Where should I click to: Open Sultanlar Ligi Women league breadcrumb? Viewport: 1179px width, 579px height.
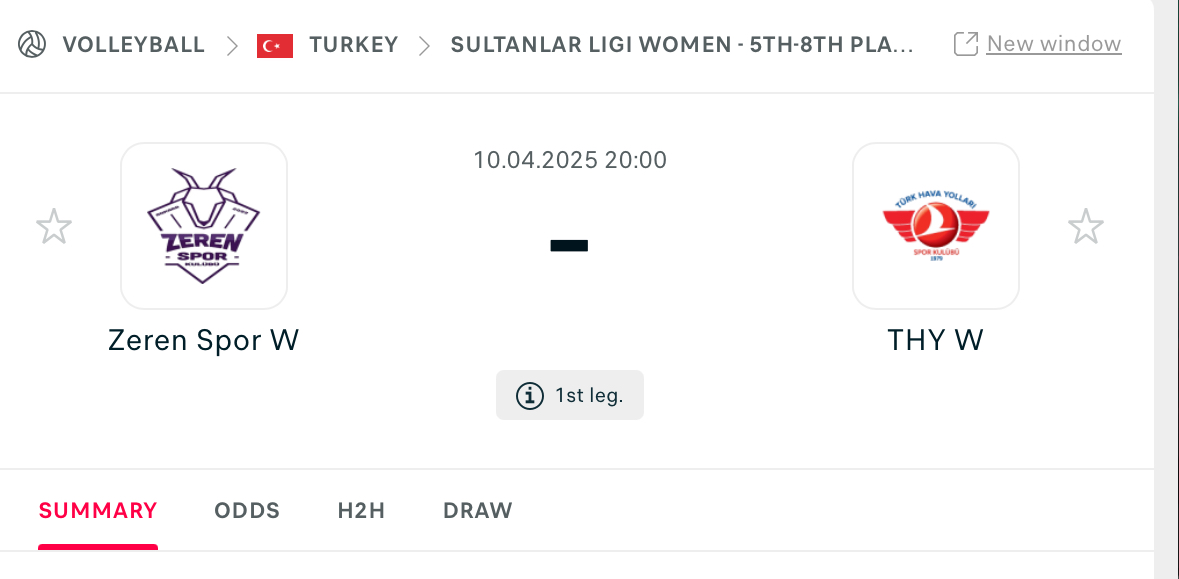tap(682, 44)
